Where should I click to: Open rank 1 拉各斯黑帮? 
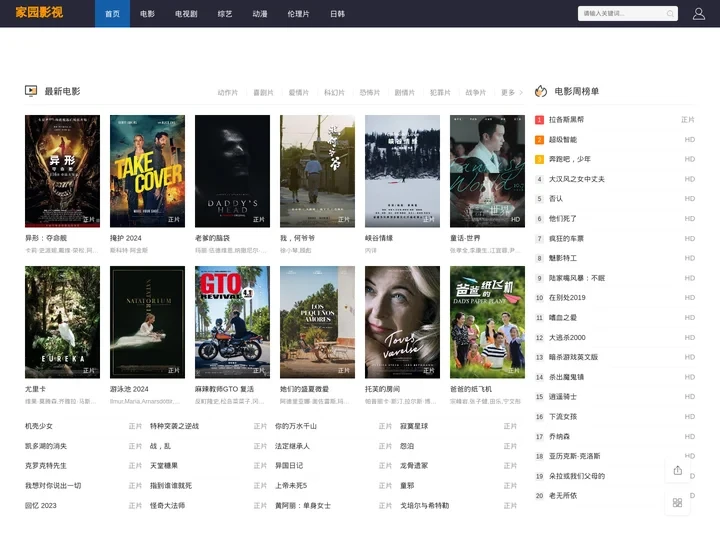click(566, 119)
